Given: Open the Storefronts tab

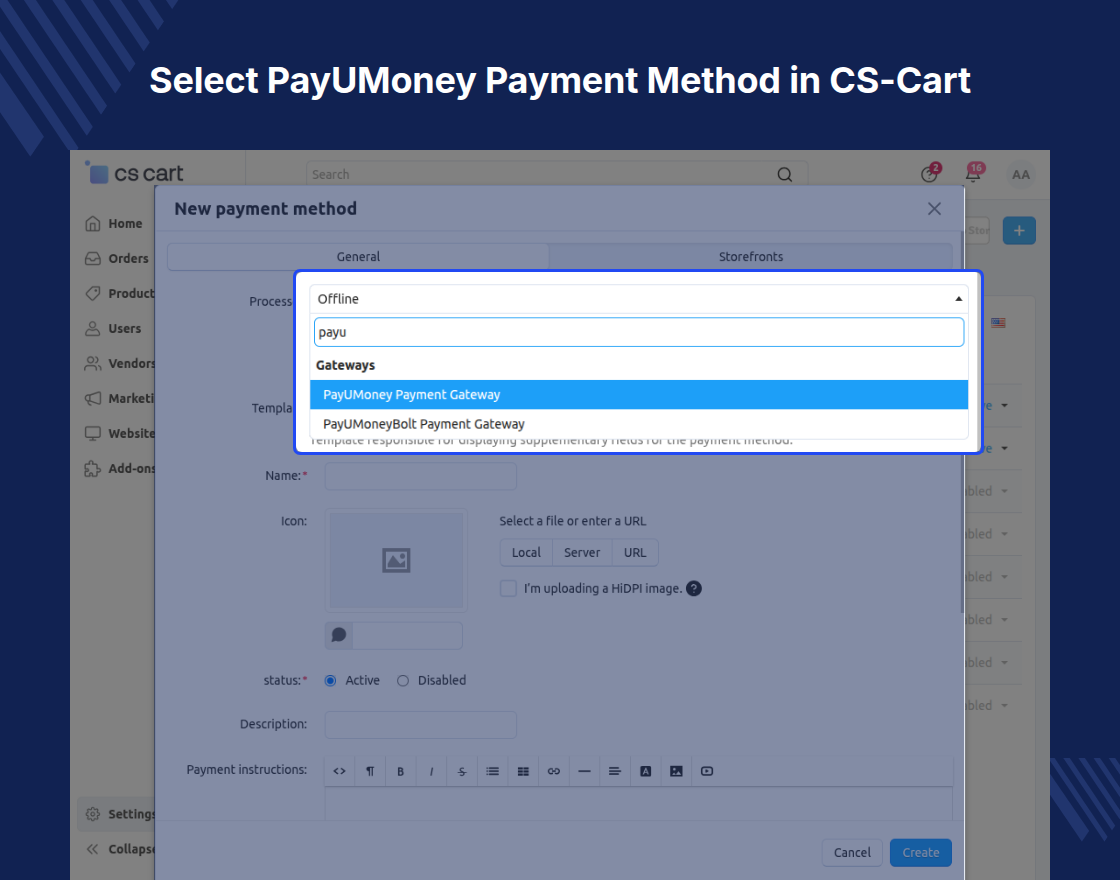Looking at the screenshot, I should (x=751, y=256).
